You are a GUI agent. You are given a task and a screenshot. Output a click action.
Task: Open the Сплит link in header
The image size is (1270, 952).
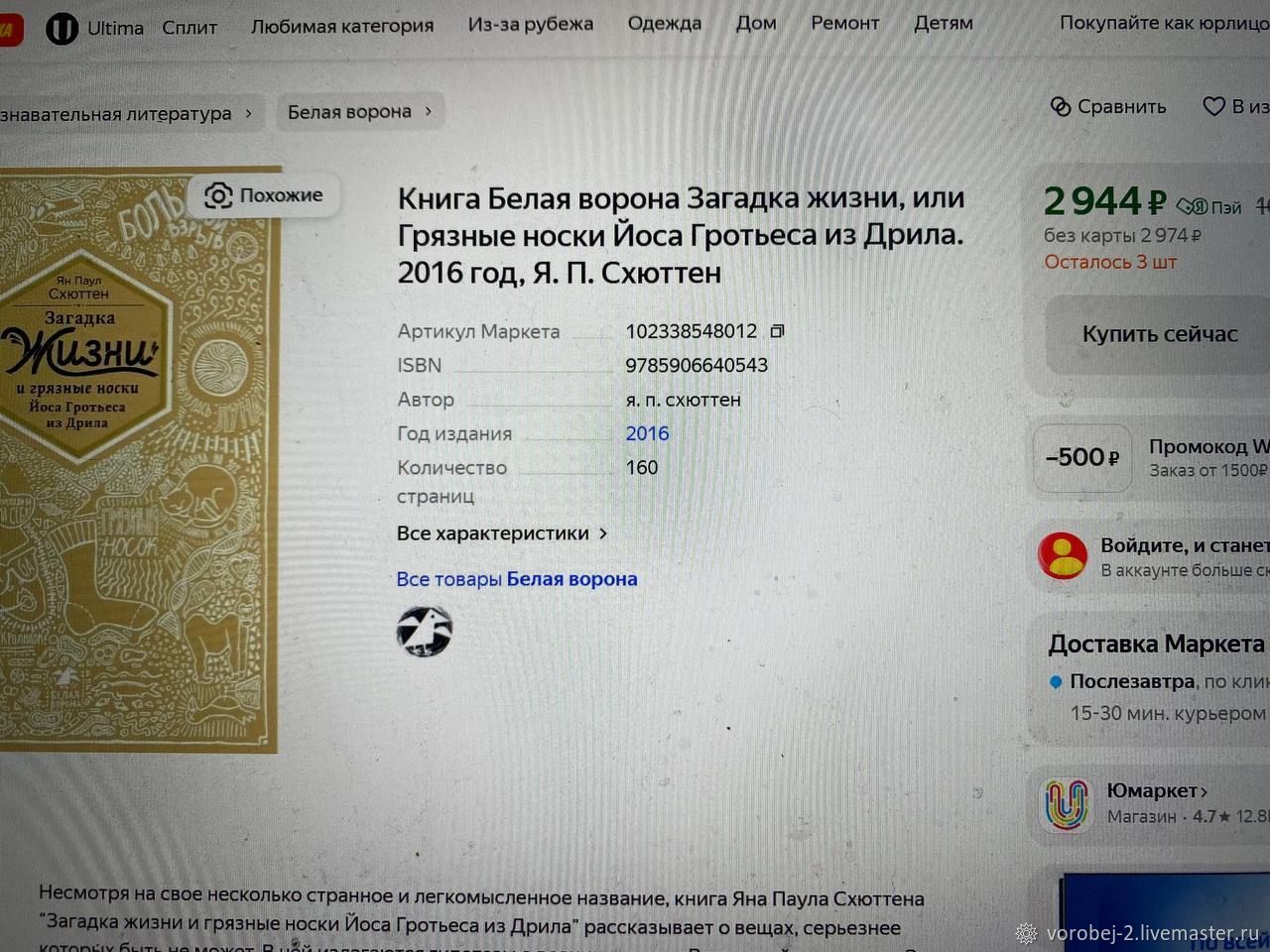[190, 28]
